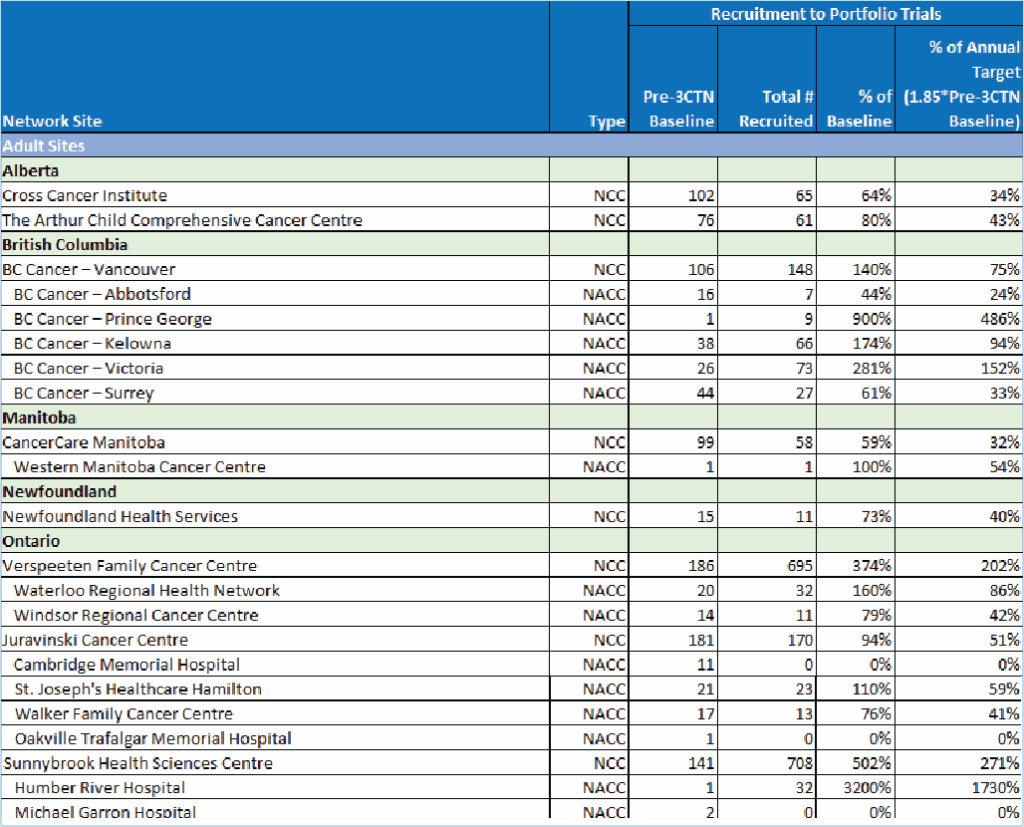Screen dimensions: 1024x827
Task: Select the 708 recruited value for Sunnybrook
Action: [800, 763]
